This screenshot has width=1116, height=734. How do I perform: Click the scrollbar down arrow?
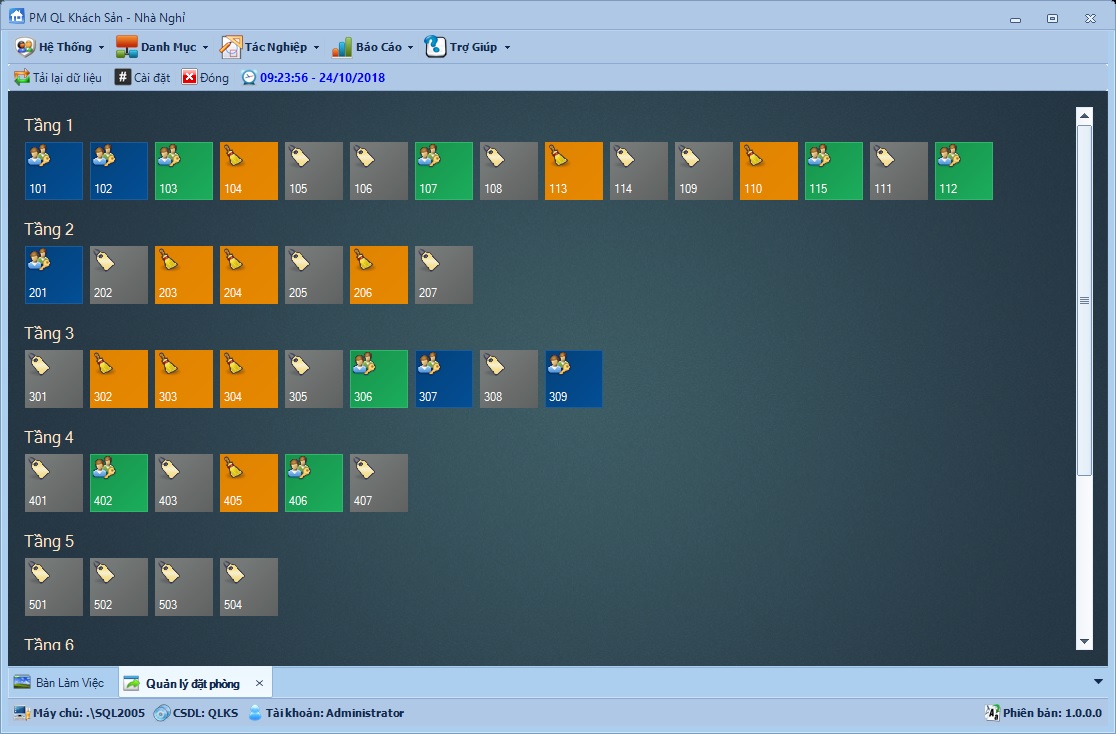[1084, 641]
